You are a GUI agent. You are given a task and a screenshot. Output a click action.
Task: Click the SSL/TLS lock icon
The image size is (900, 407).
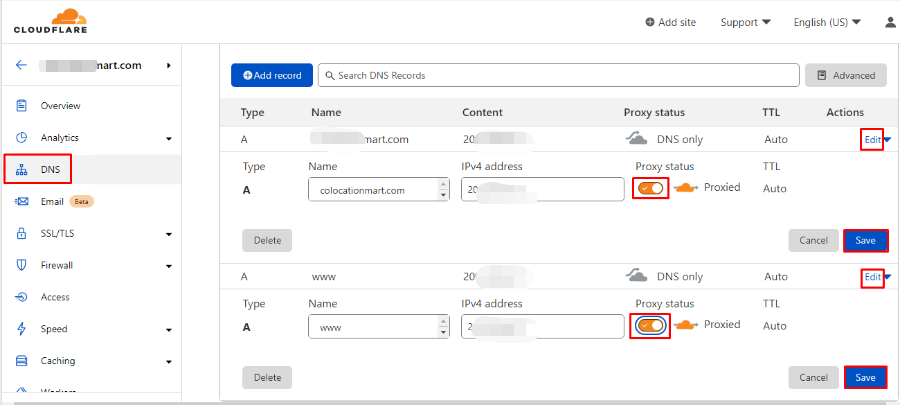tap(22, 234)
